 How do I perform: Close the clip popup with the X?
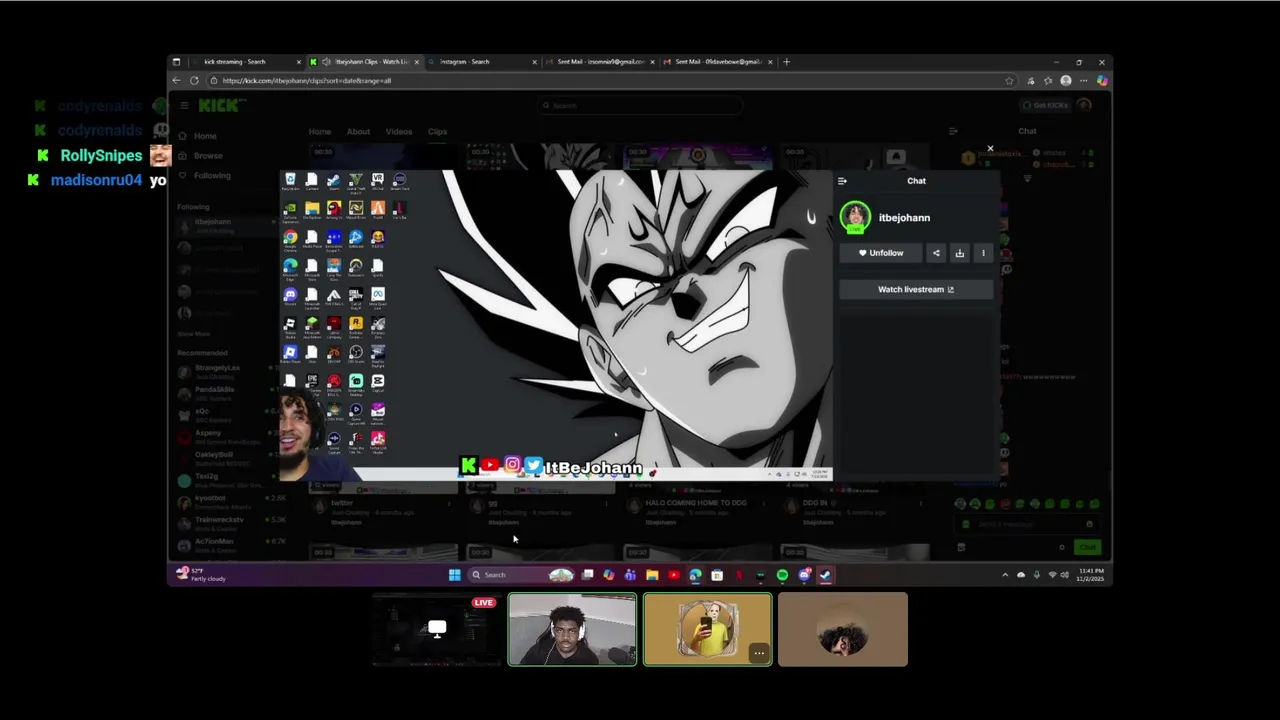point(990,149)
